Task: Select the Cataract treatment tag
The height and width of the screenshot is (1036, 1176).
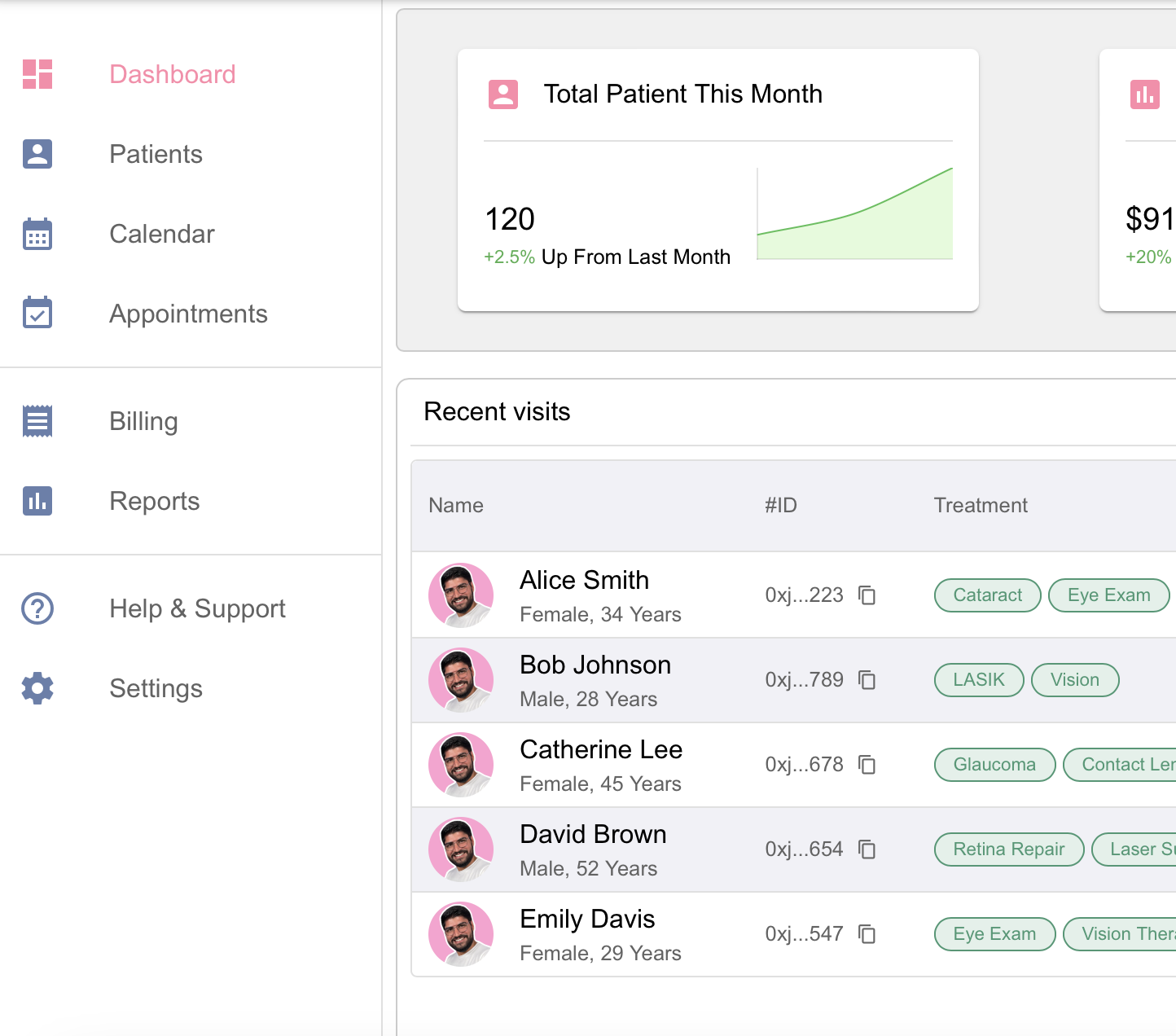Action: pos(987,595)
